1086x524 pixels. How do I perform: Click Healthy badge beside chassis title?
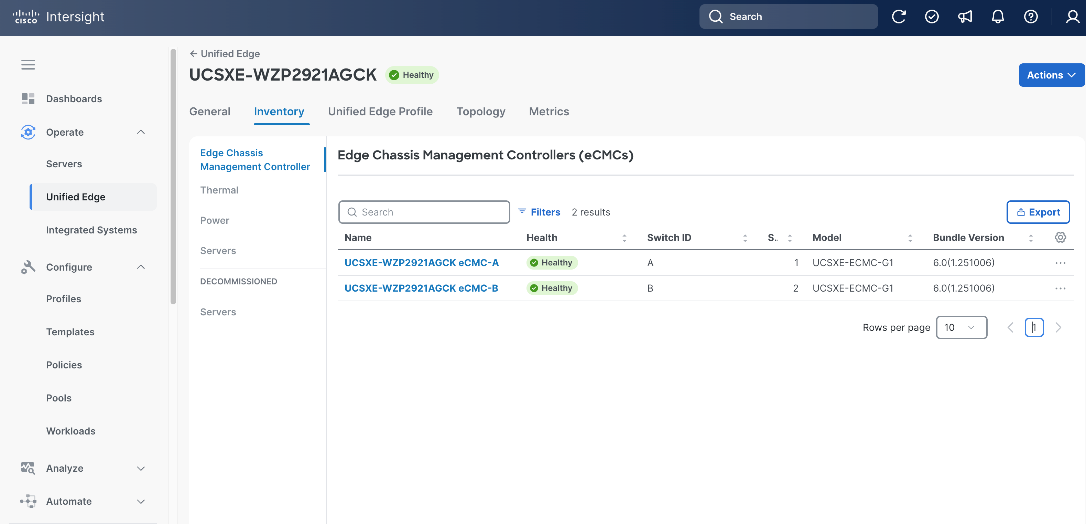click(x=412, y=75)
